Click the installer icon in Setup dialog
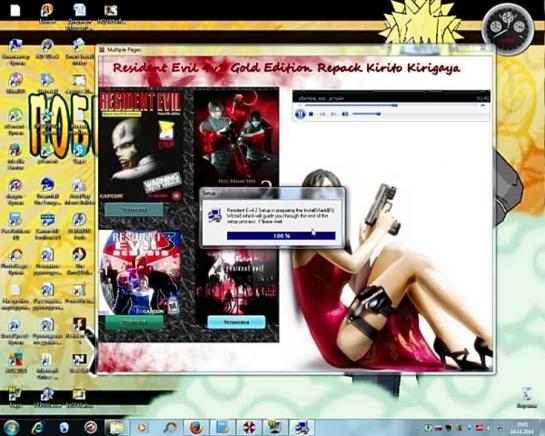 click(215, 216)
